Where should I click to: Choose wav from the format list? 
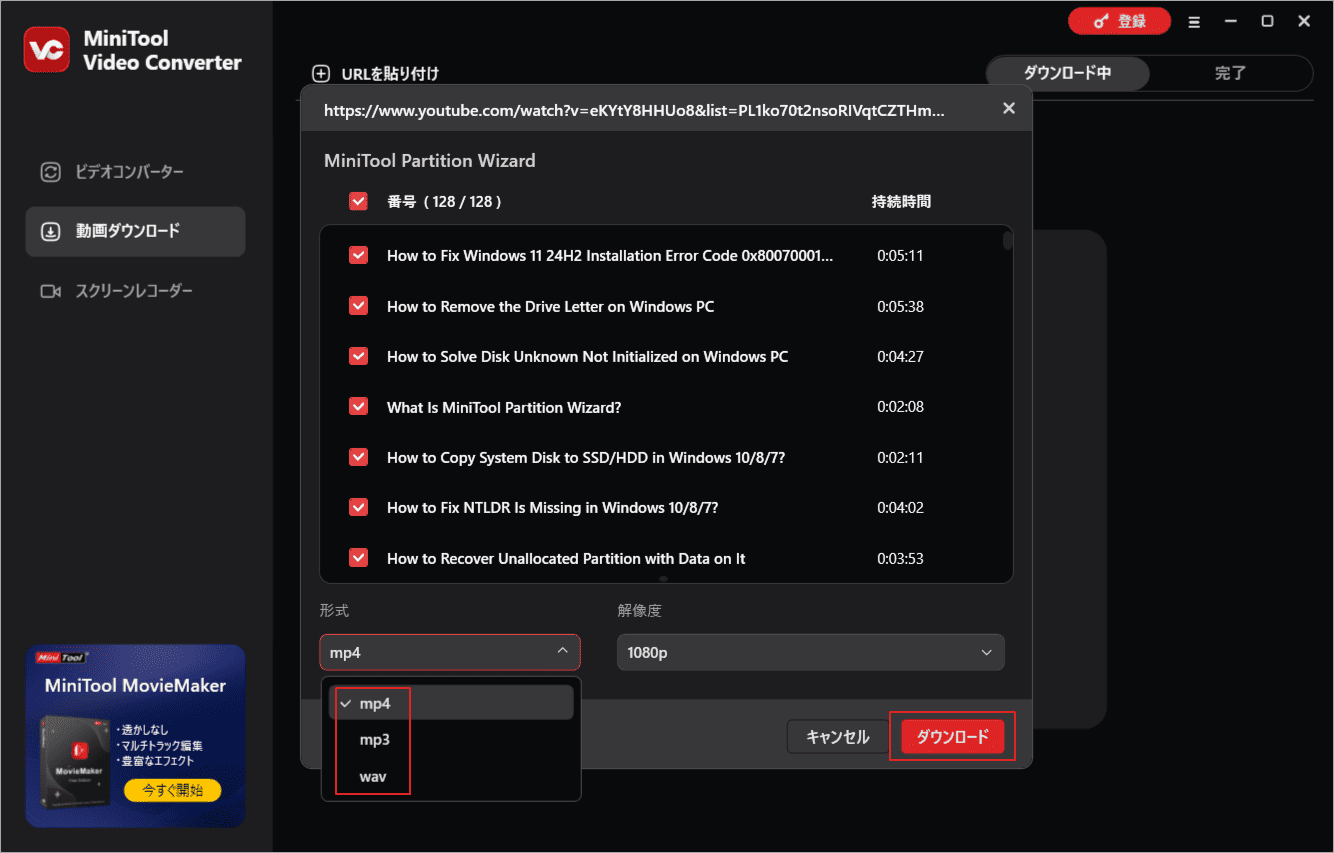click(x=451, y=776)
